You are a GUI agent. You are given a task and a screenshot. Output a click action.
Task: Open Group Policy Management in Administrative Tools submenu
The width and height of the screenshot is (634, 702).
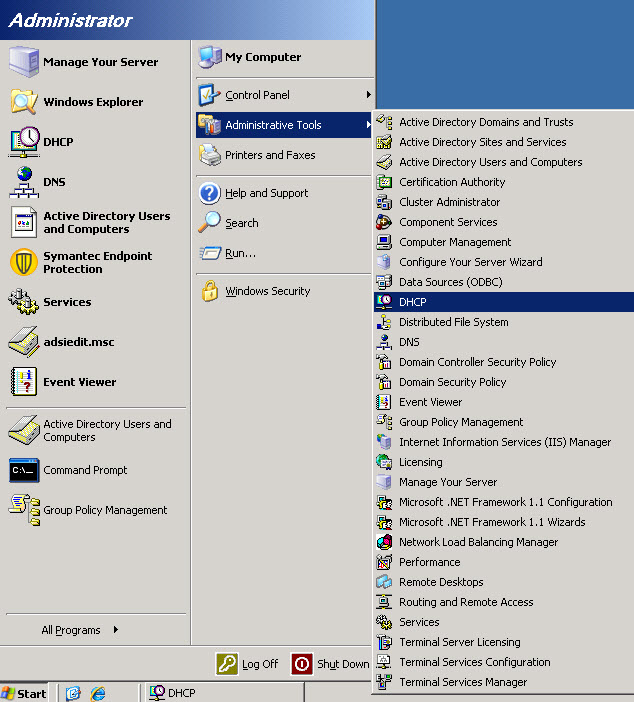point(504,422)
